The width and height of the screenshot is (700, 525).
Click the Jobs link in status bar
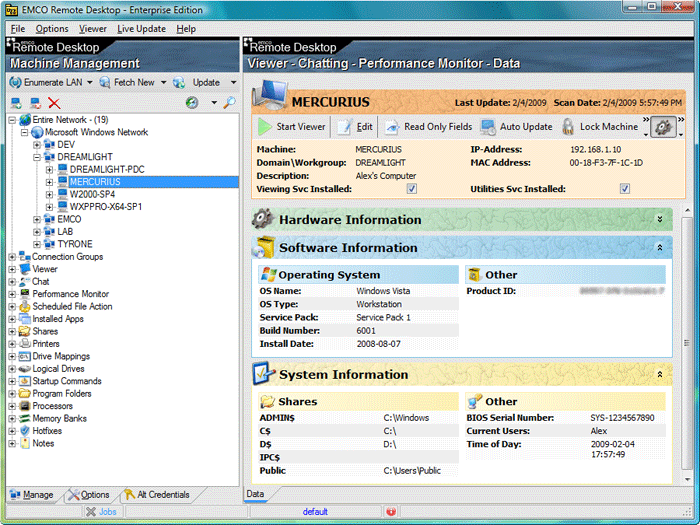(x=108, y=512)
